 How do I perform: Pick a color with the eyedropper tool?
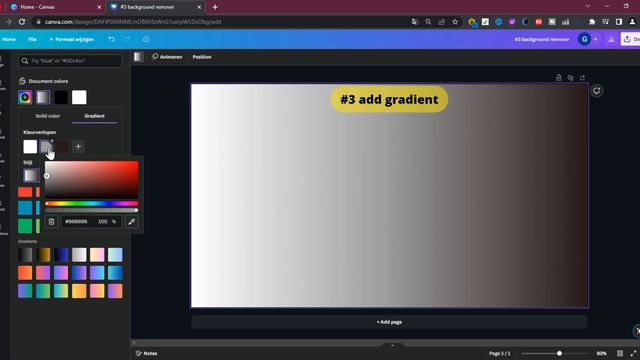[131, 222]
